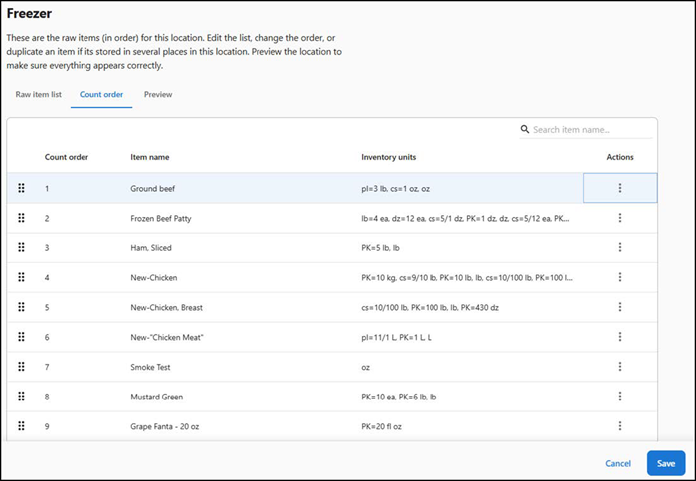Click drag handle for Mustard Green row
The width and height of the screenshot is (696, 481).
tap(21, 396)
